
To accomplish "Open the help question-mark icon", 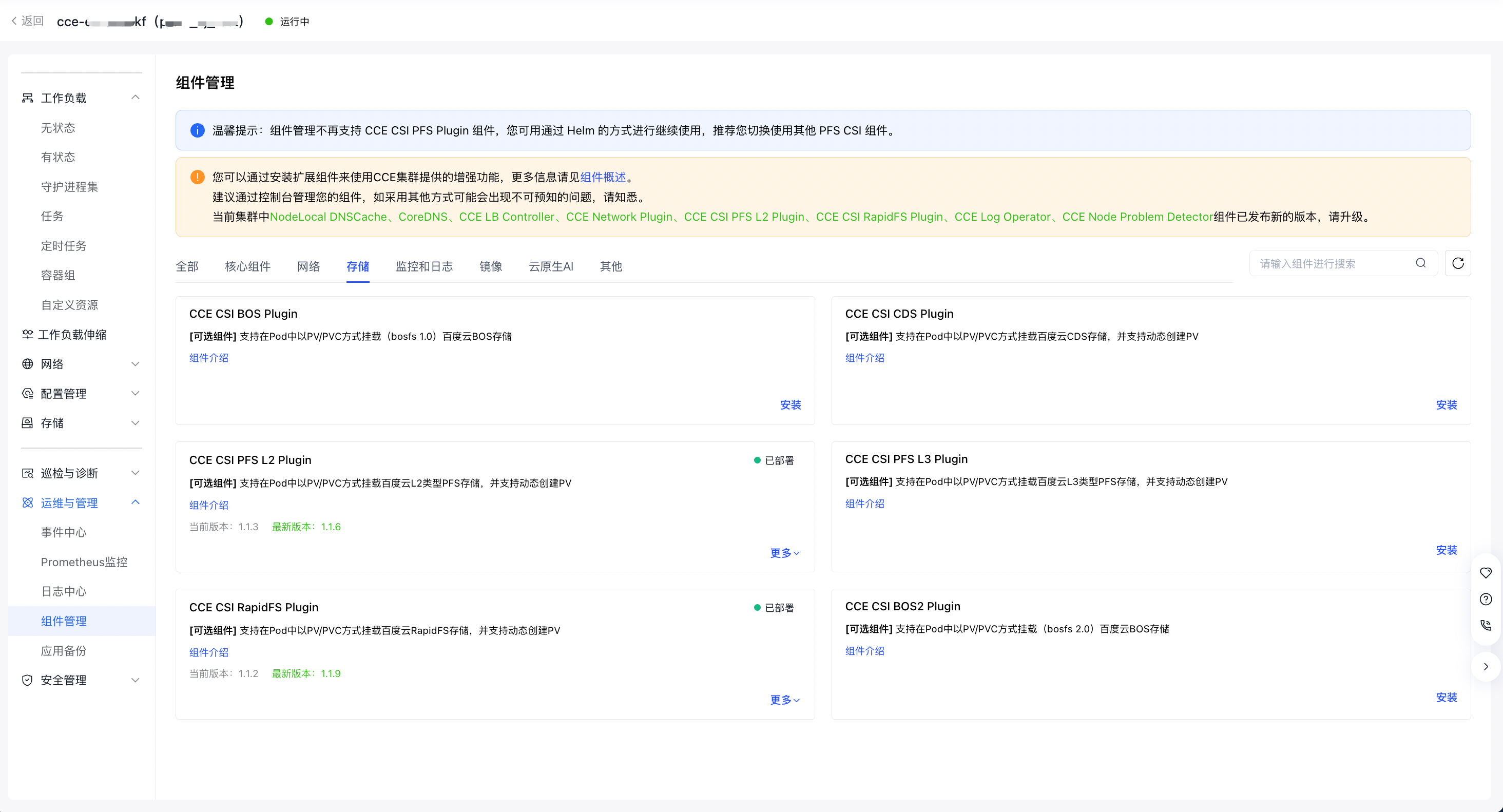I will [x=1486, y=599].
